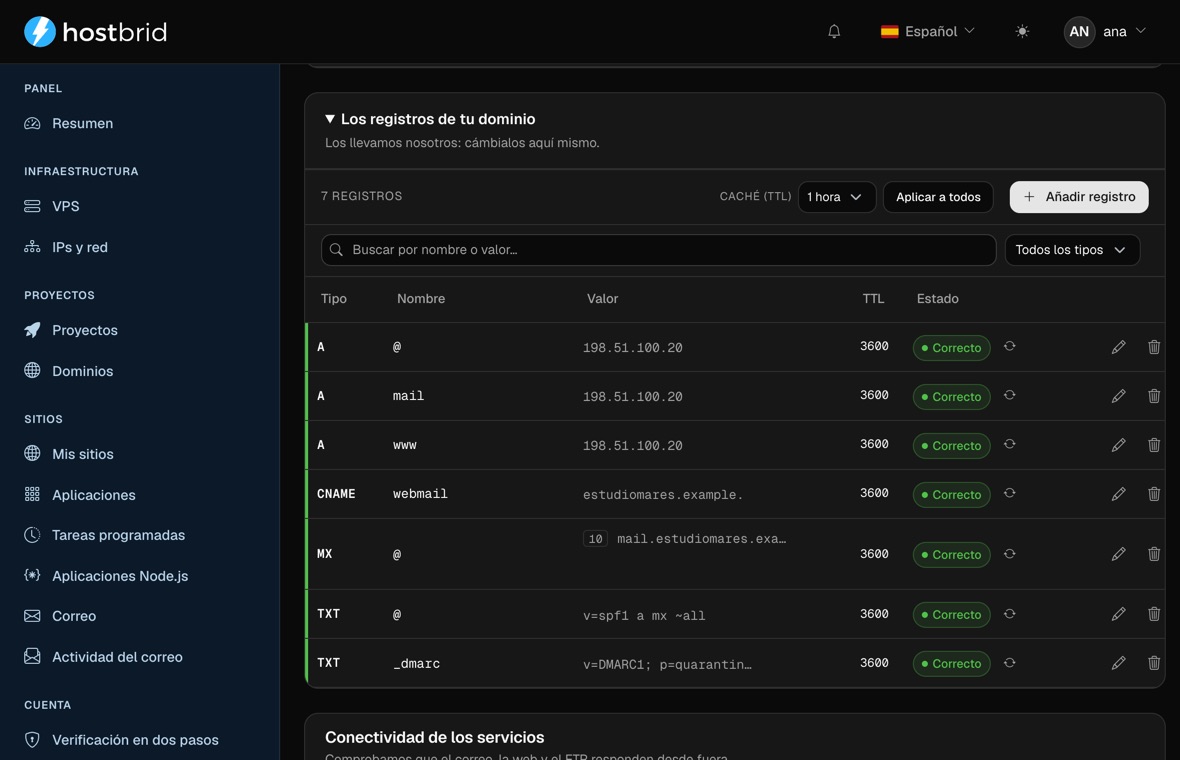Click Correcto badge on webmail row
This screenshot has width=1180, height=760.
[951, 494]
